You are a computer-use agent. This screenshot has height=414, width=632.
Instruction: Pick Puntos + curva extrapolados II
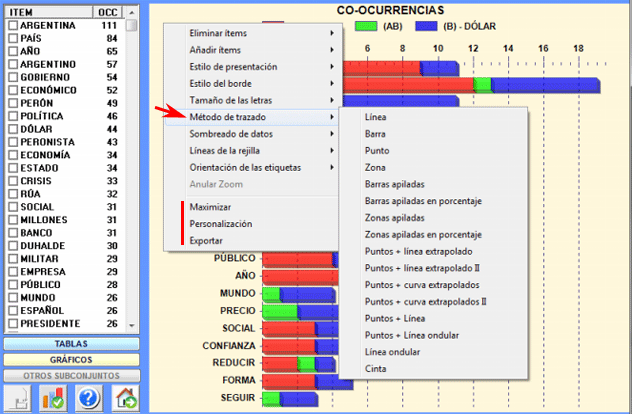click(426, 302)
